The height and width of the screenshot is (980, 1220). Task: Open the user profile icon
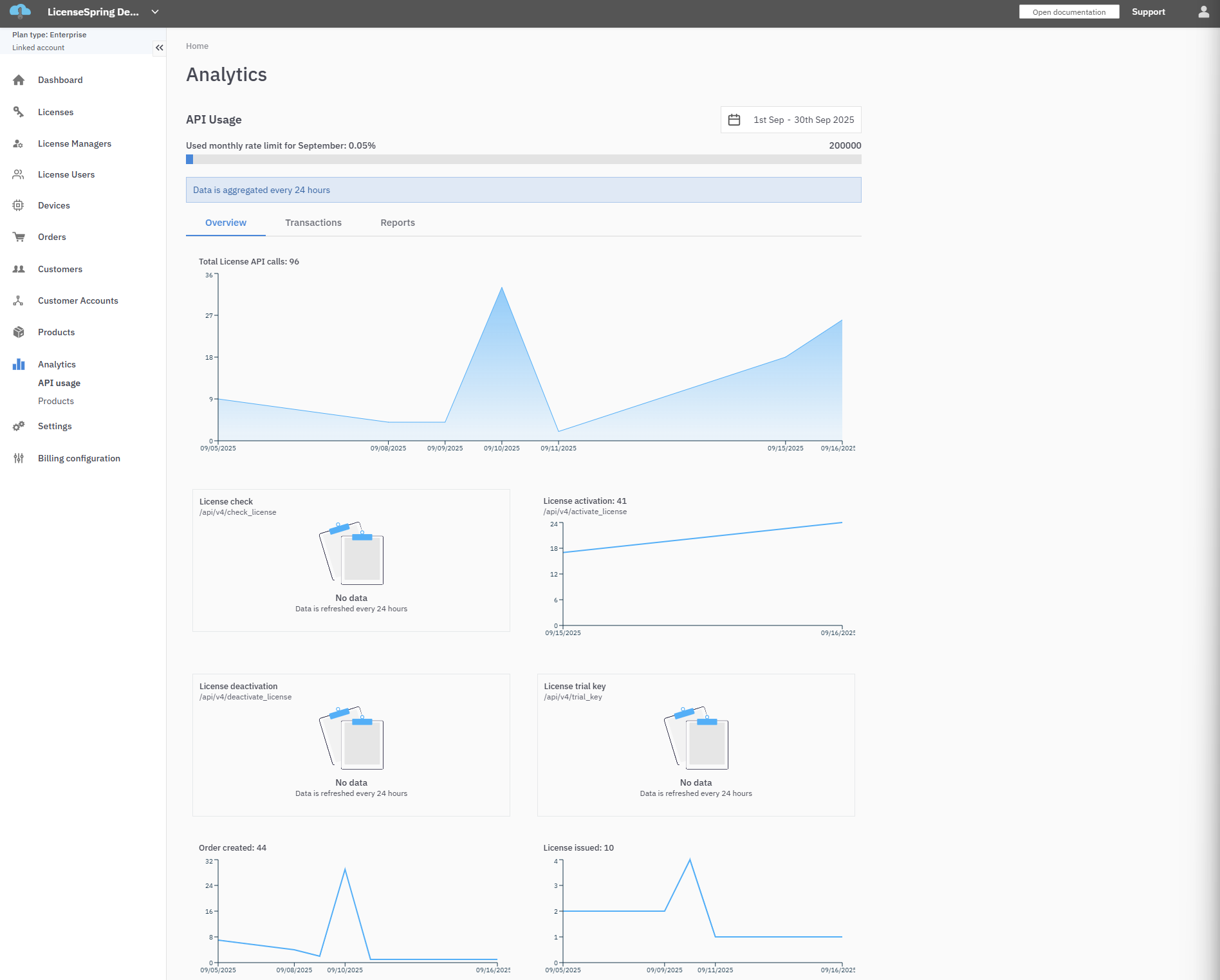click(x=1203, y=12)
